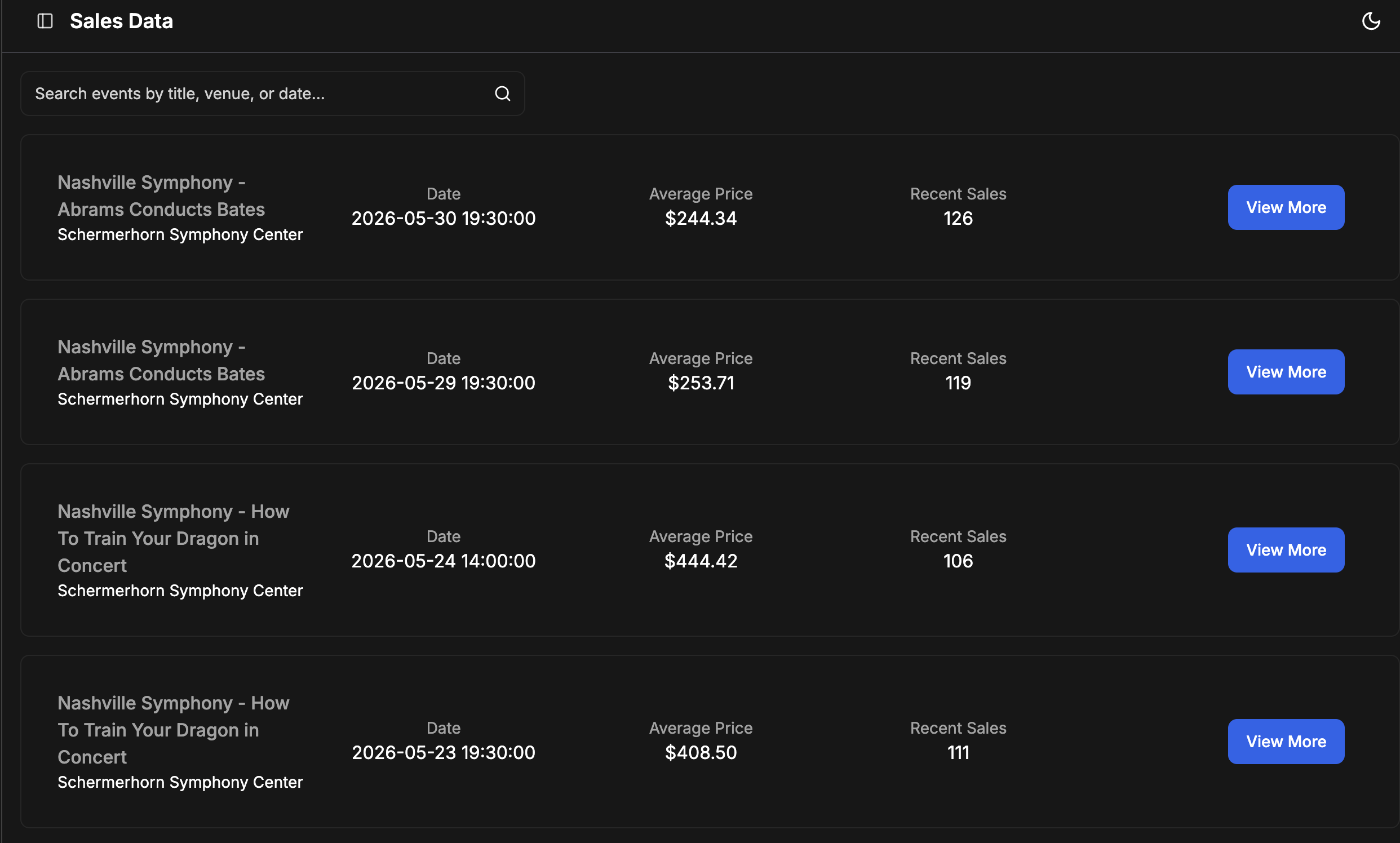This screenshot has width=1400, height=843.
Task: View More for the 2026-05-29 event
Action: tap(1286, 372)
